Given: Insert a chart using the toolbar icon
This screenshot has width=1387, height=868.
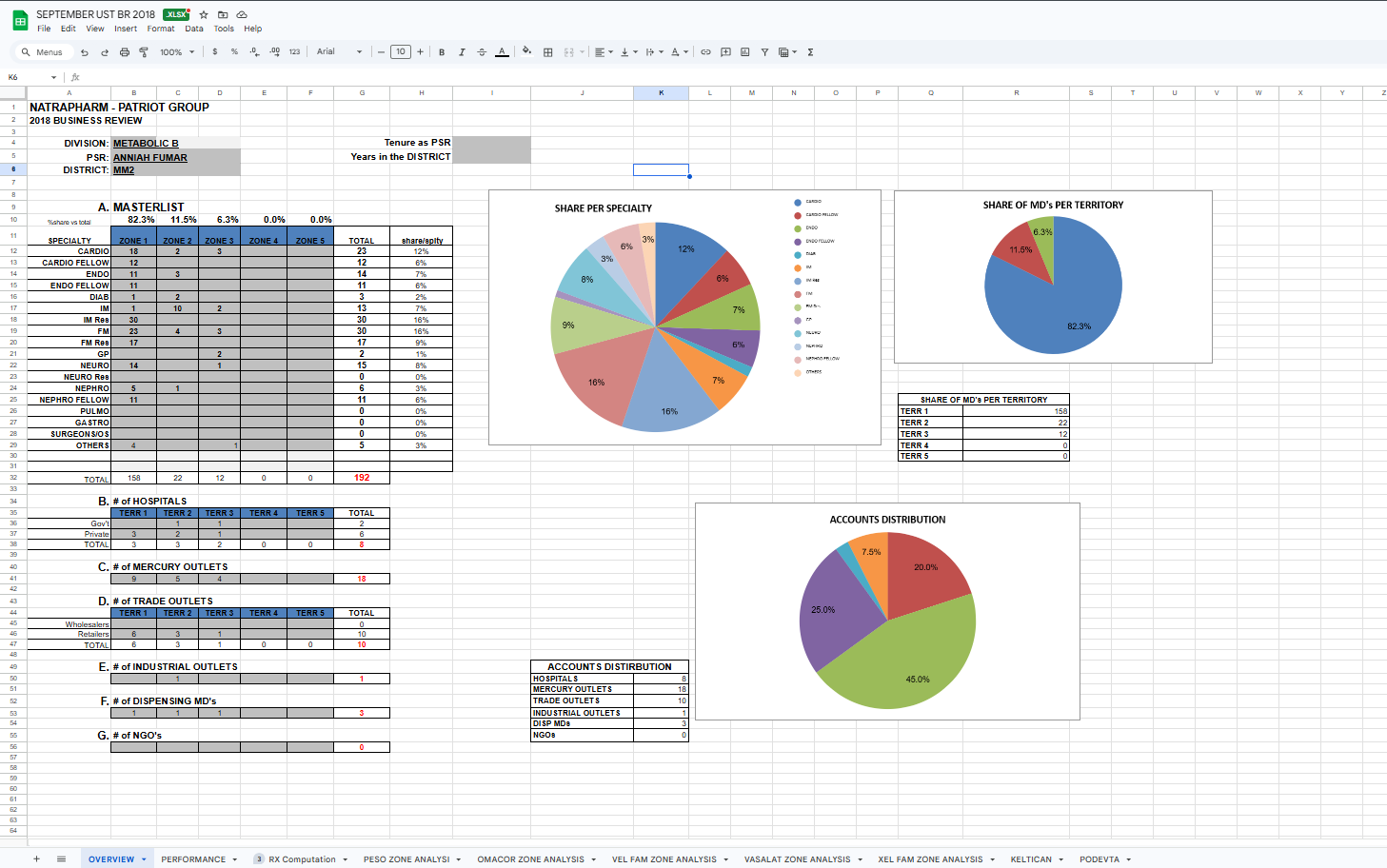Looking at the screenshot, I should [x=744, y=52].
